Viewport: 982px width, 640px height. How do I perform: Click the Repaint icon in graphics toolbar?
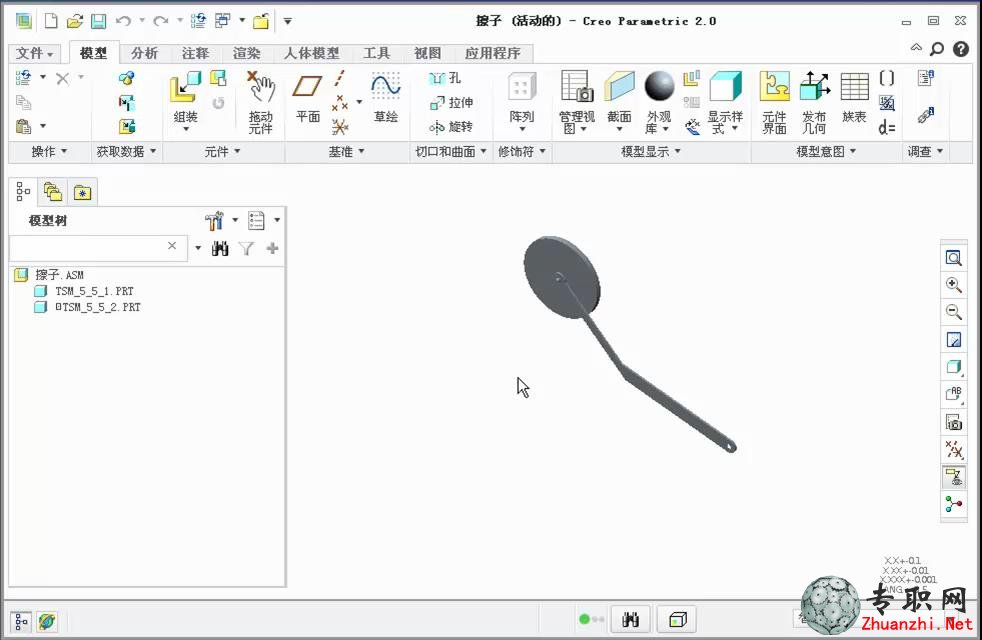[953, 340]
